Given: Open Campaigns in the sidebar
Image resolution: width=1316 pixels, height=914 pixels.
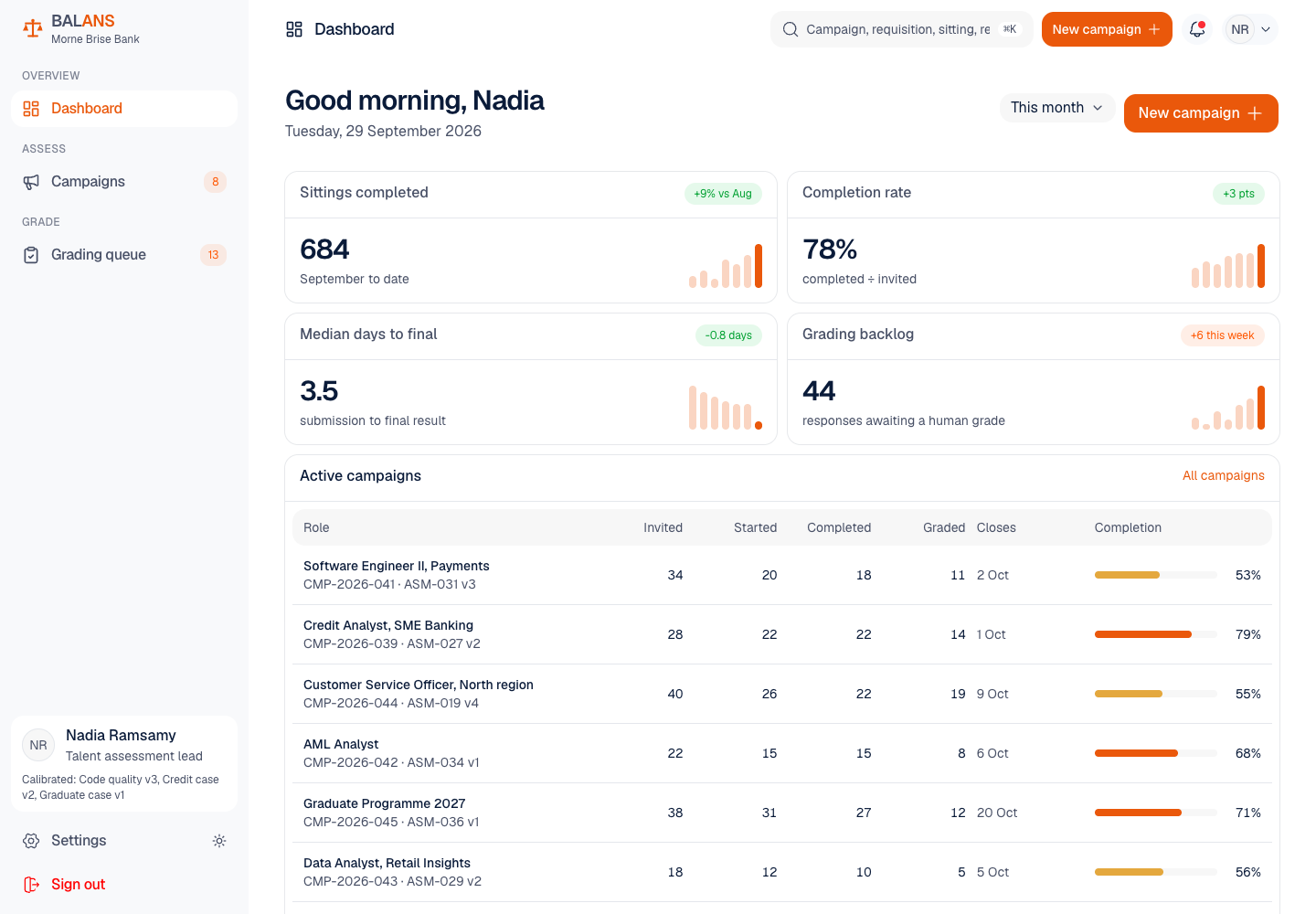Looking at the screenshot, I should (x=124, y=182).
